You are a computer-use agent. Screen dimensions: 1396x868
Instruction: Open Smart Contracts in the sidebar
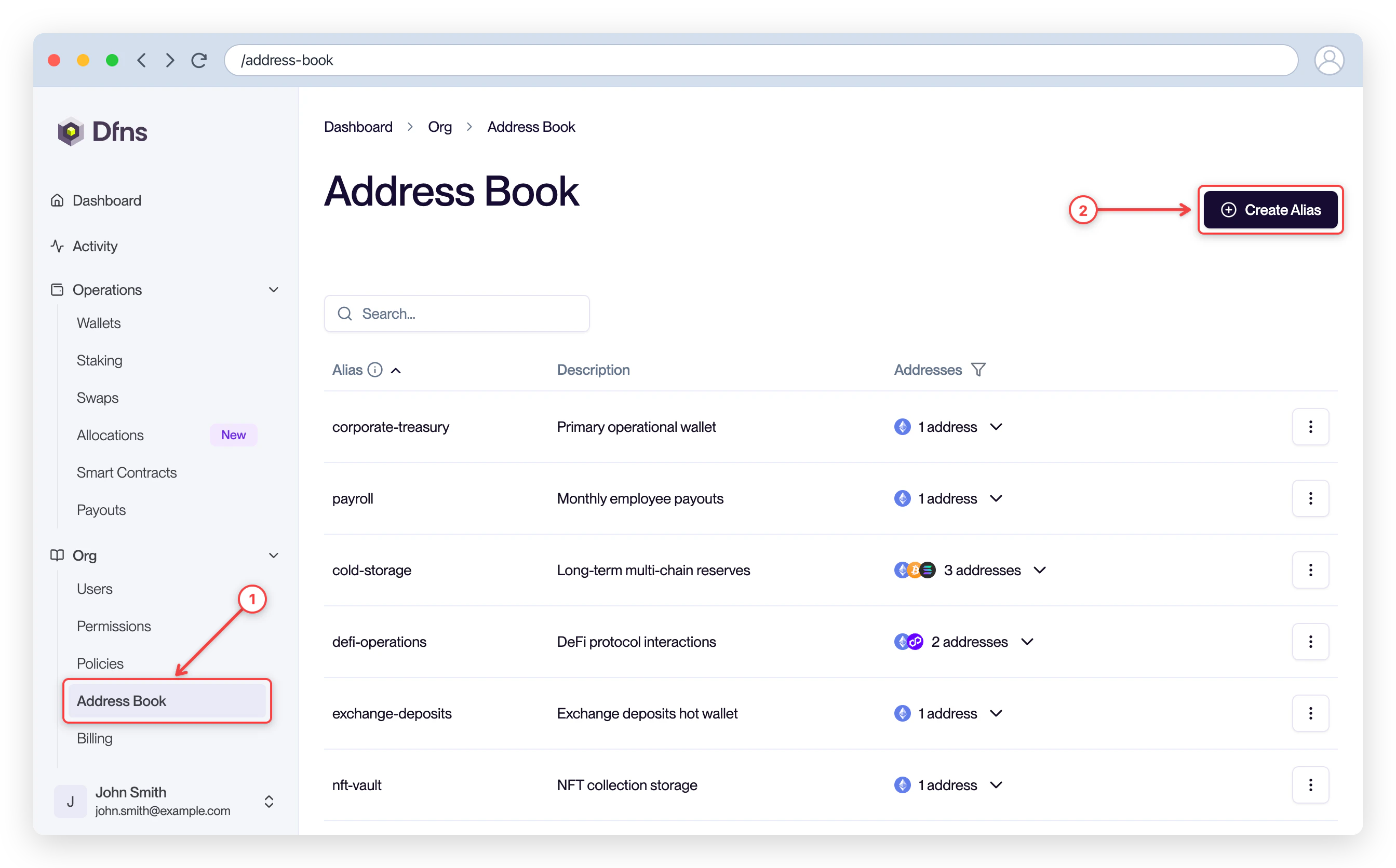(127, 472)
